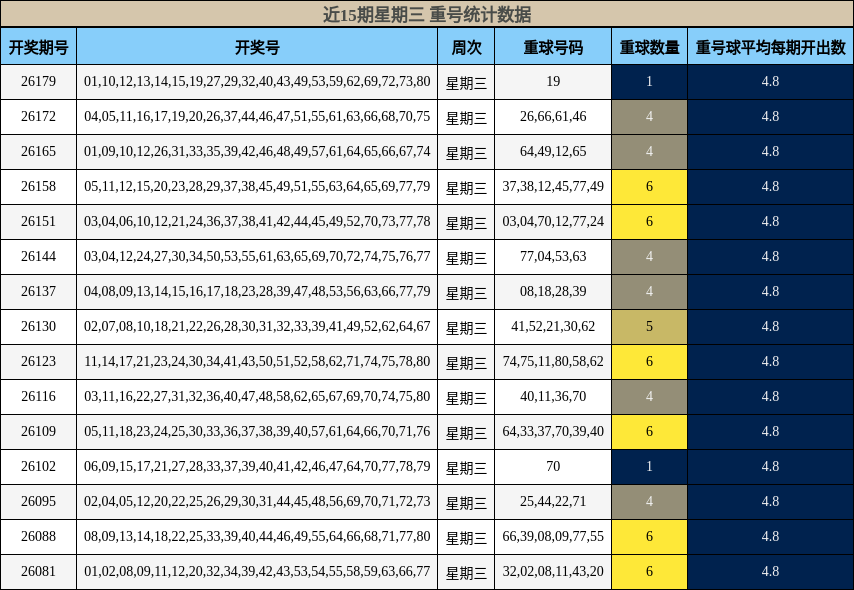Click the 重球数量 column header
The width and height of the screenshot is (854, 590).
coord(649,46)
